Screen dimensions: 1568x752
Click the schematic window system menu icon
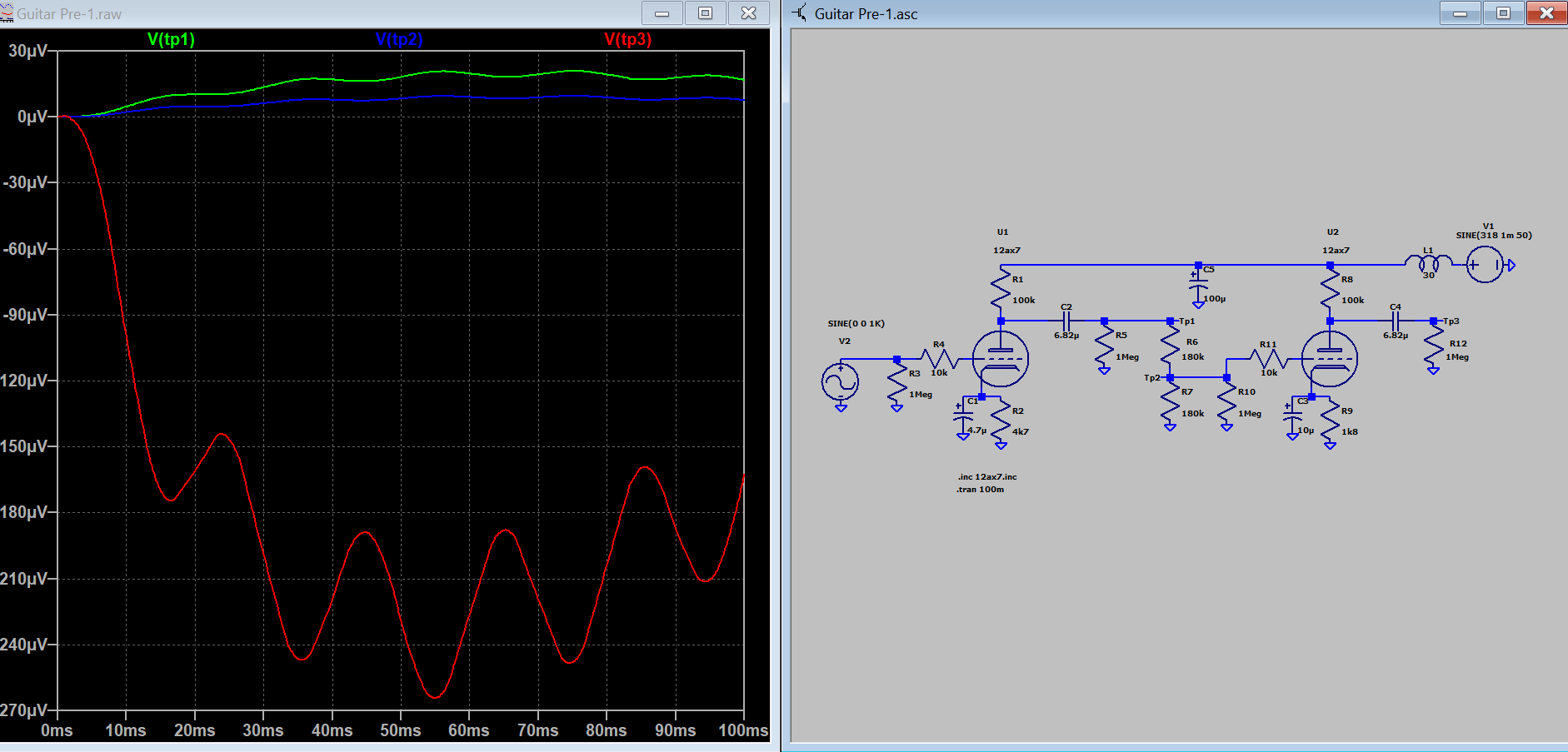(800, 12)
